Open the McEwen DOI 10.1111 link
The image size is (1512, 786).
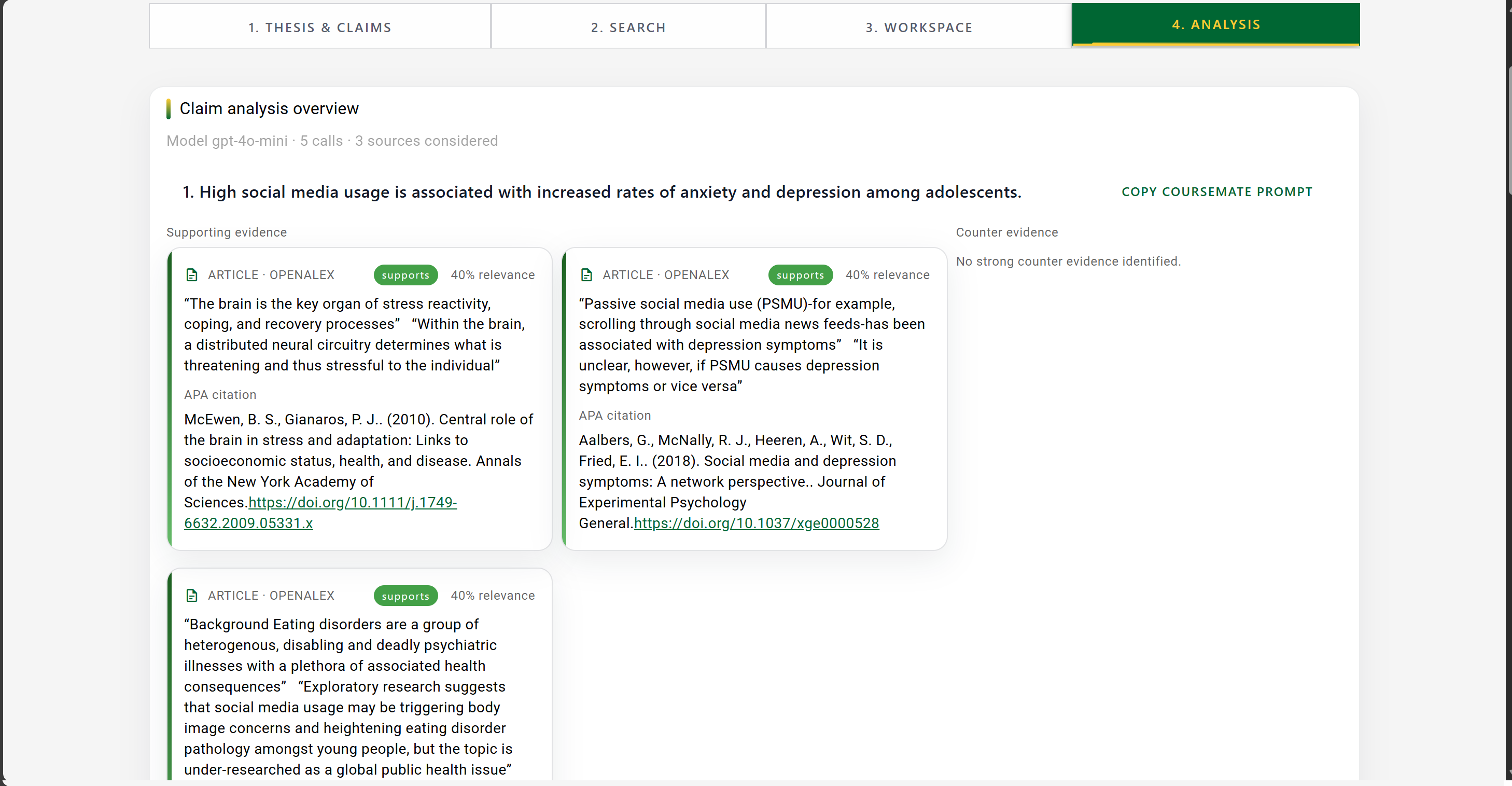tap(352, 503)
